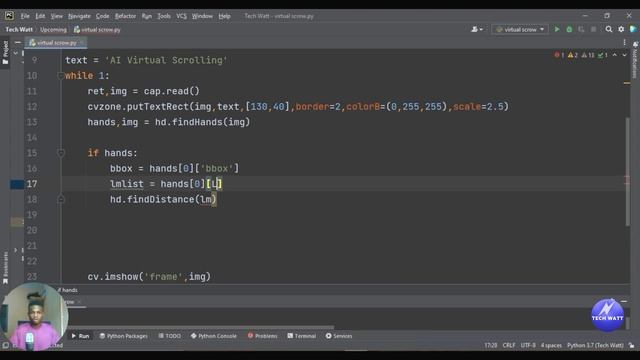The width and height of the screenshot is (640, 360).
Task: Run with coverage icon in the toolbar
Action: click(581, 29)
